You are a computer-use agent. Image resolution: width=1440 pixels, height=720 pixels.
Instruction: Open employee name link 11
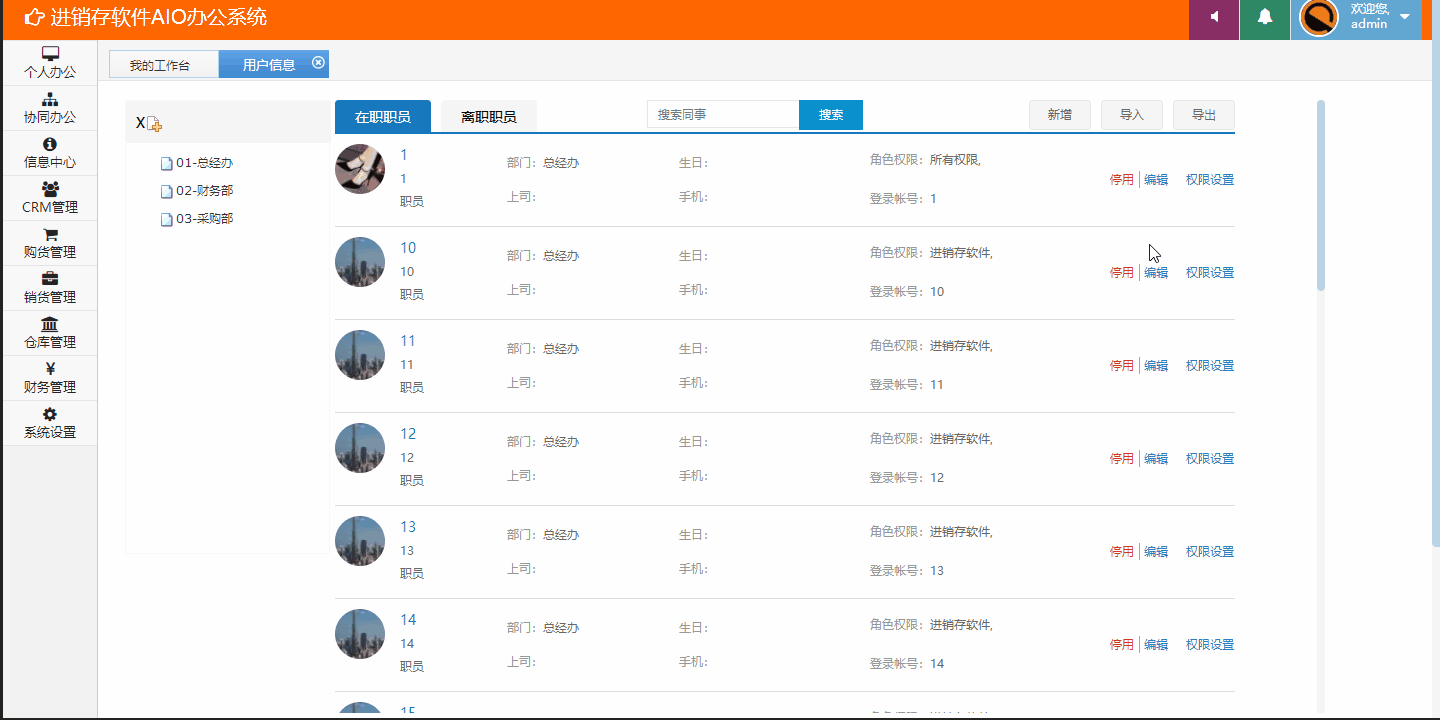(408, 341)
